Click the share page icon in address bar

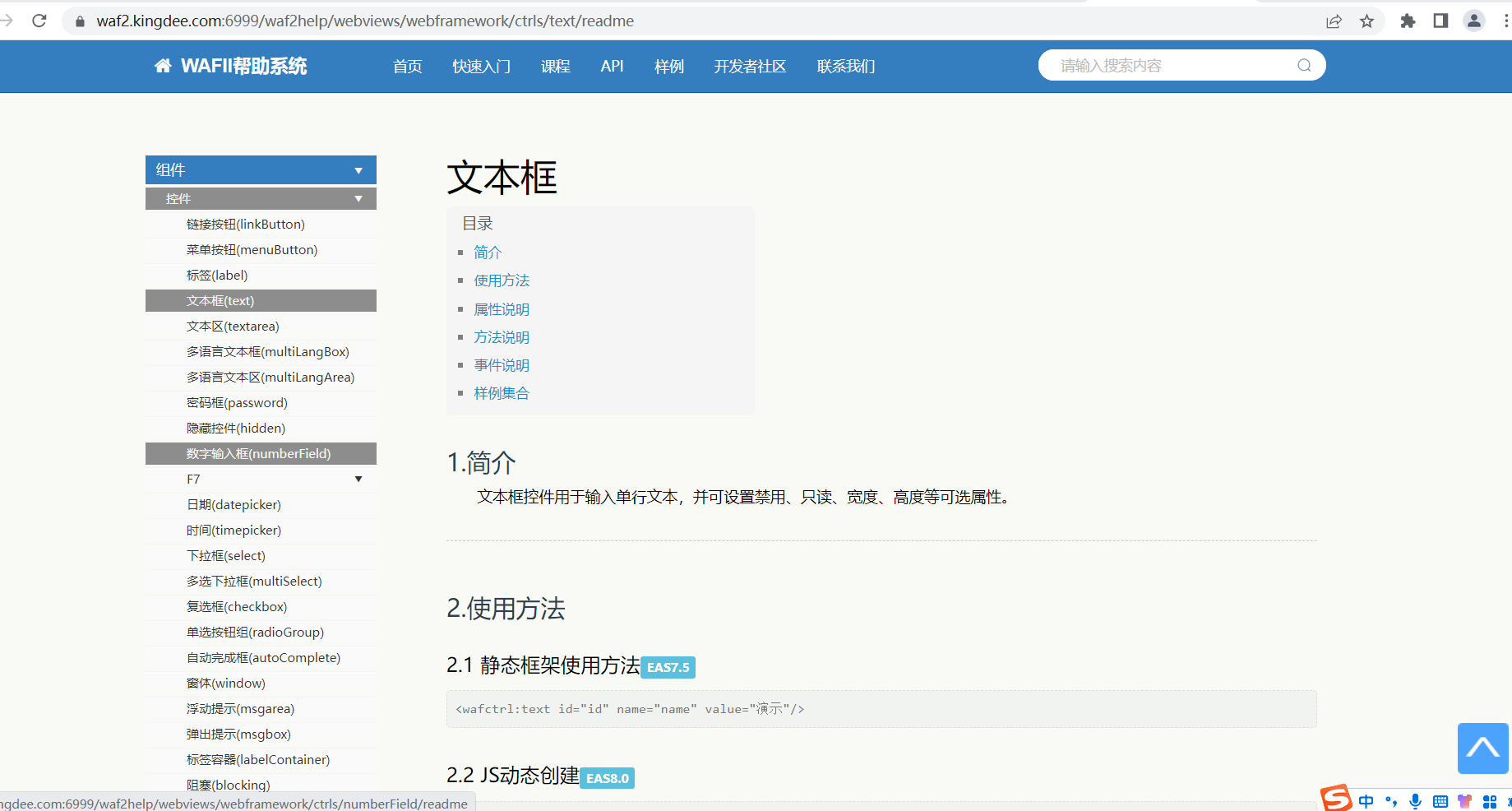pos(1334,21)
